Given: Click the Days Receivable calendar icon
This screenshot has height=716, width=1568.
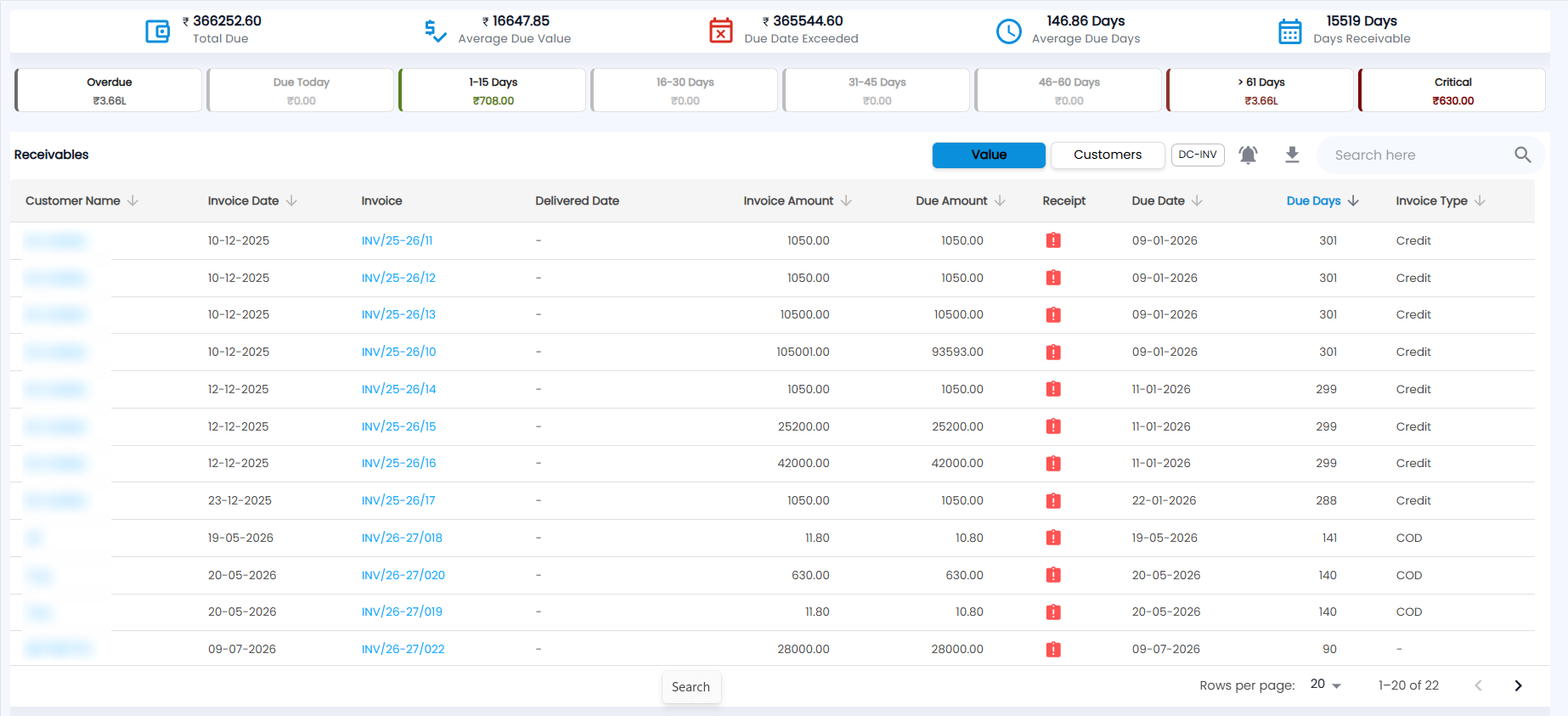Looking at the screenshot, I should pyautogui.click(x=1290, y=31).
